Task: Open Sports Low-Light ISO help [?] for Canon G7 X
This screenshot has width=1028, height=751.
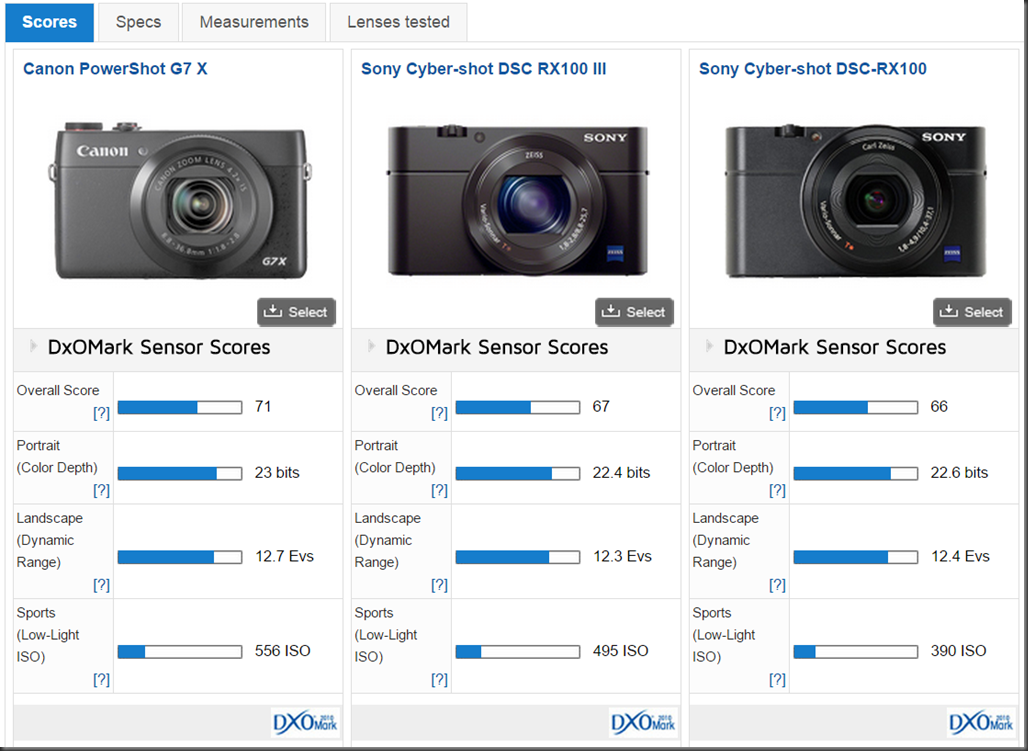Action: pyautogui.click(x=101, y=680)
